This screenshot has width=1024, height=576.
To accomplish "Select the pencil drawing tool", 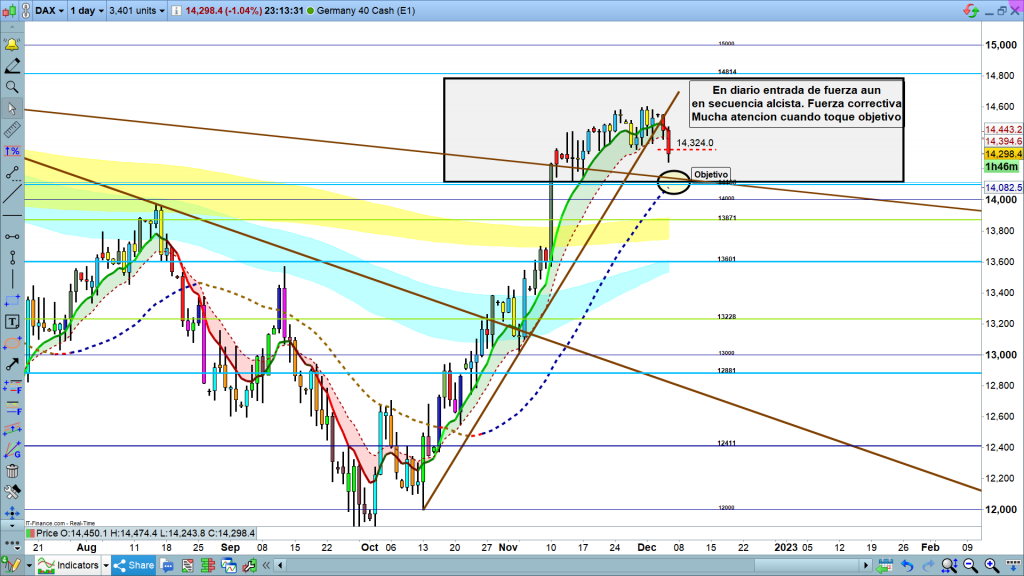I will [x=13, y=66].
